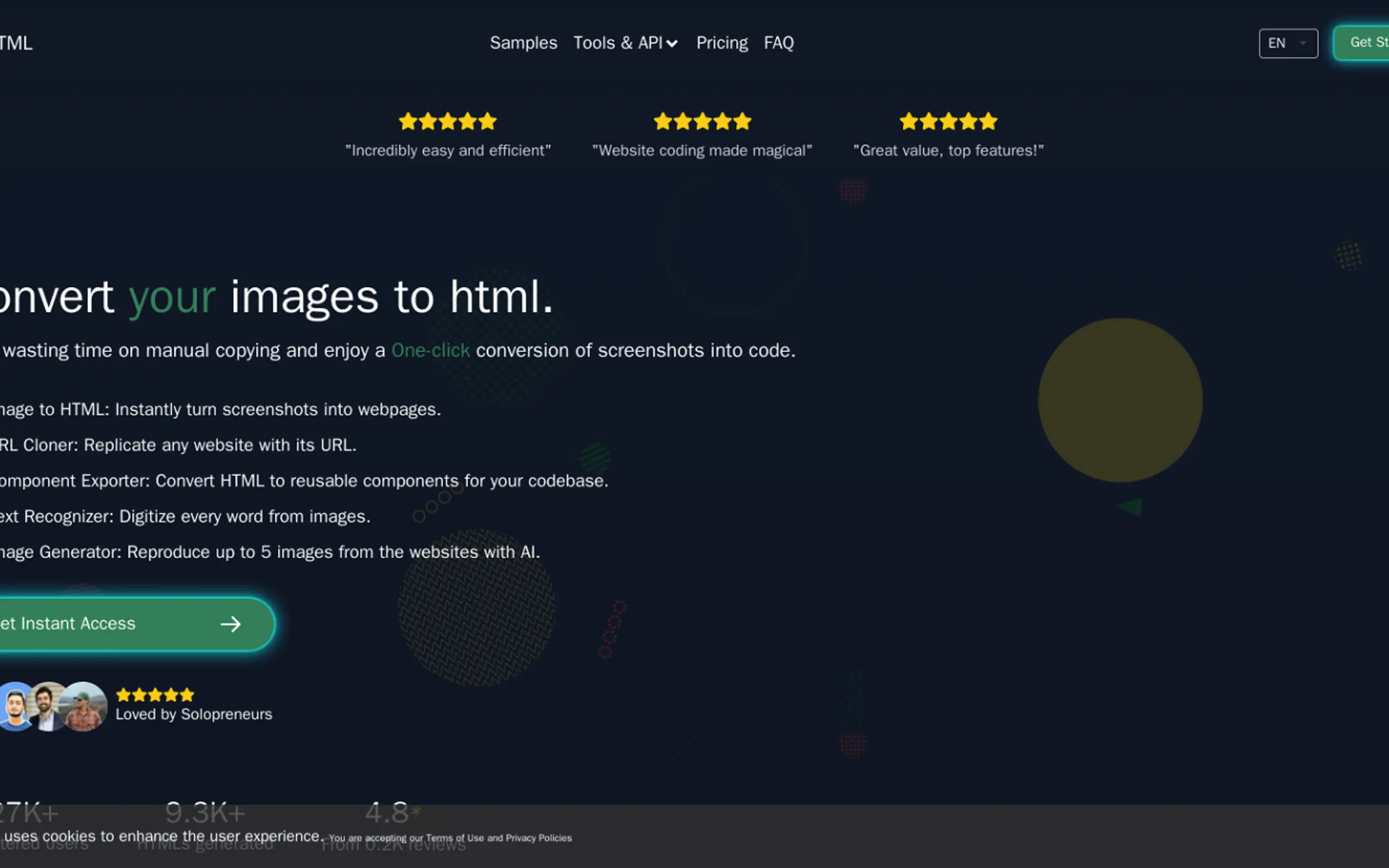Click the "Loved by Solopreneurs" text
This screenshot has height=868, width=1389.
(x=194, y=714)
